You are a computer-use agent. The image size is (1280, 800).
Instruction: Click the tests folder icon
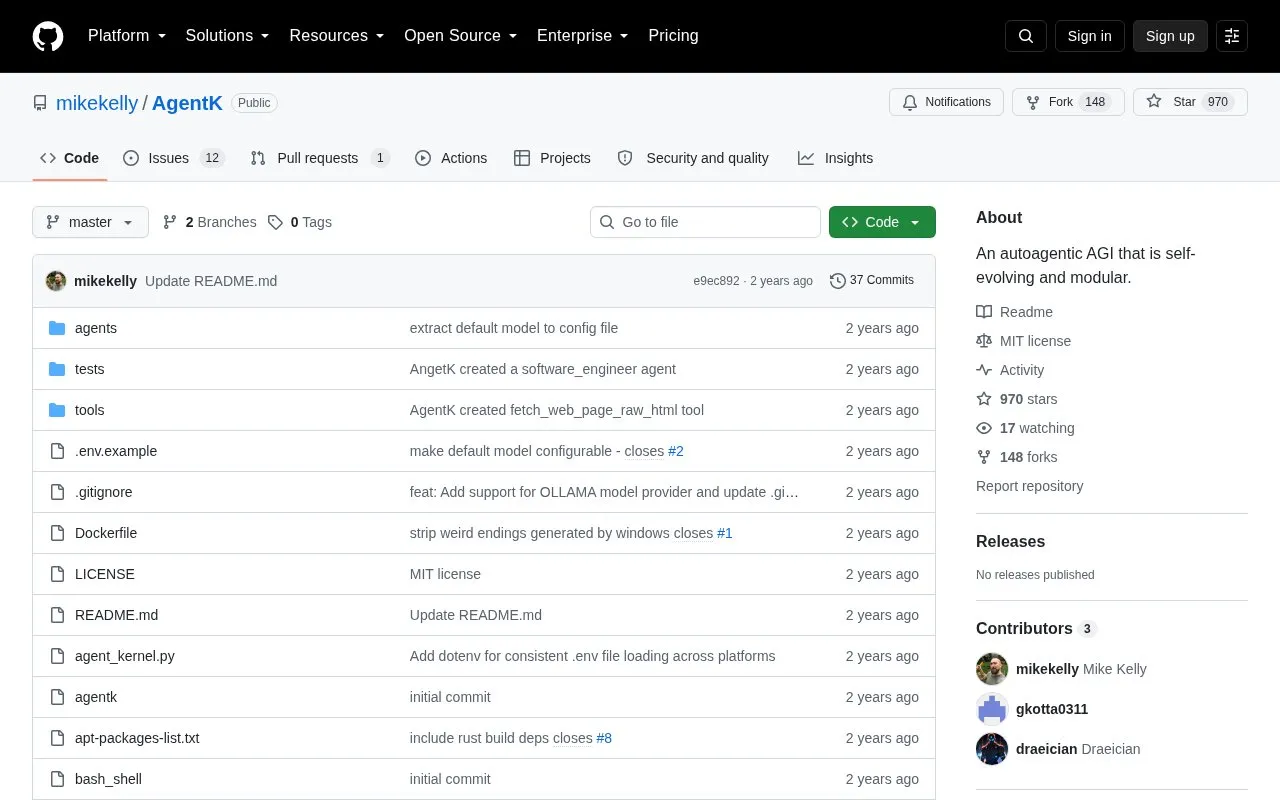(x=57, y=369)
